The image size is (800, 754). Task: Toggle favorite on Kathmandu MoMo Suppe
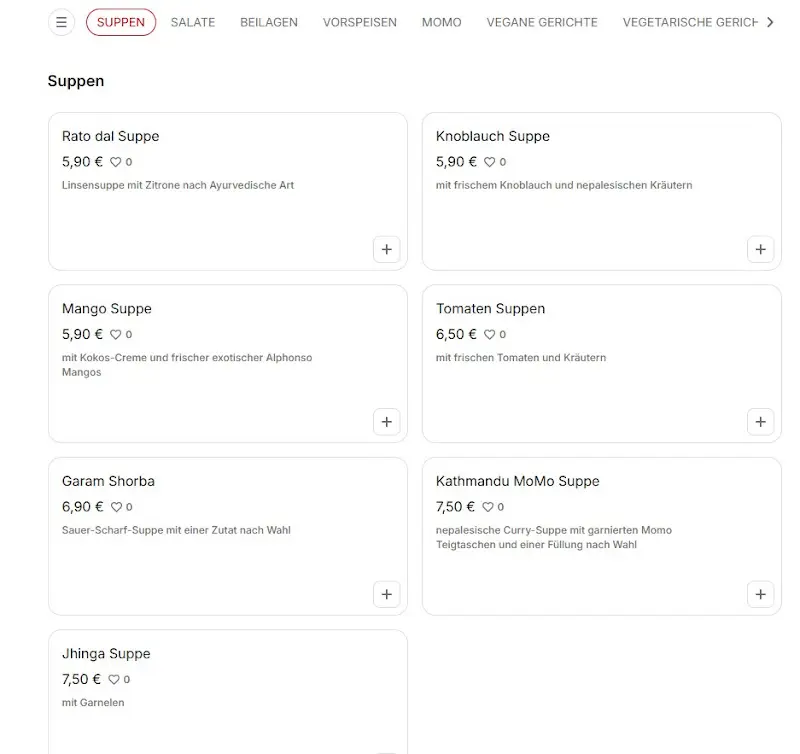pyautogui.click(x=489, y=507)
